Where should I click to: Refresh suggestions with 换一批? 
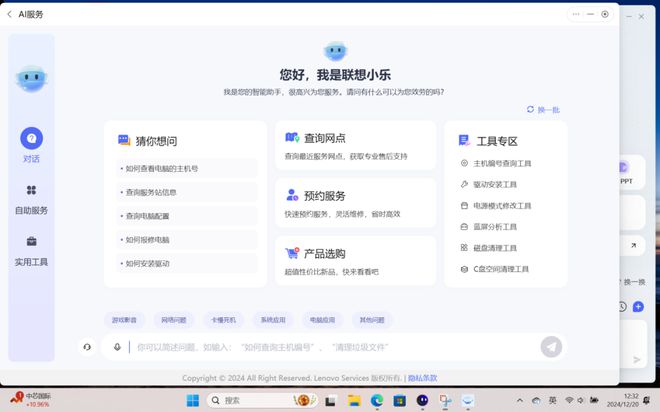[x=543, y=110]
